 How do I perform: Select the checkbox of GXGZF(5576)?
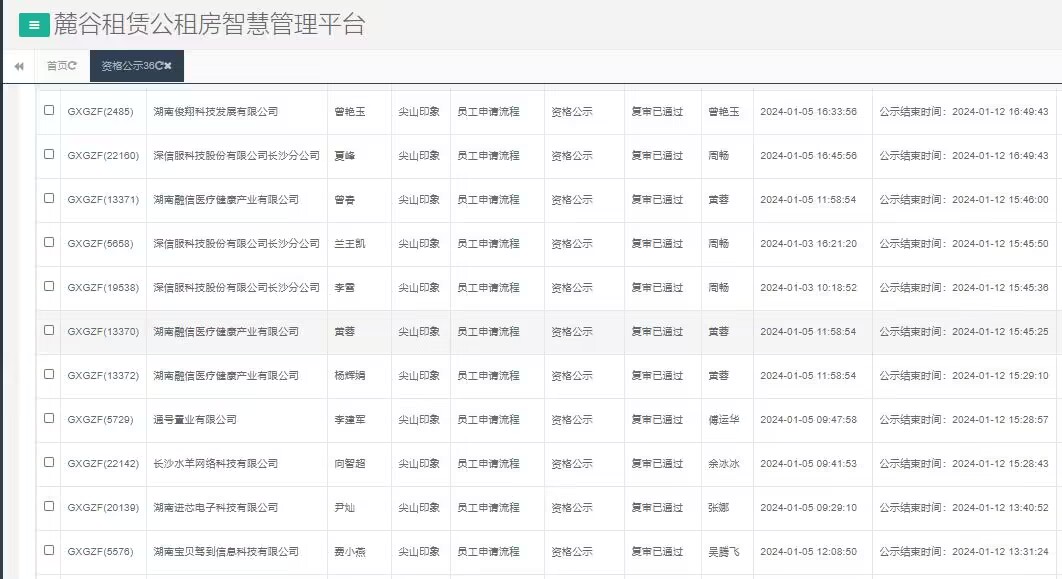coord(47,551)
